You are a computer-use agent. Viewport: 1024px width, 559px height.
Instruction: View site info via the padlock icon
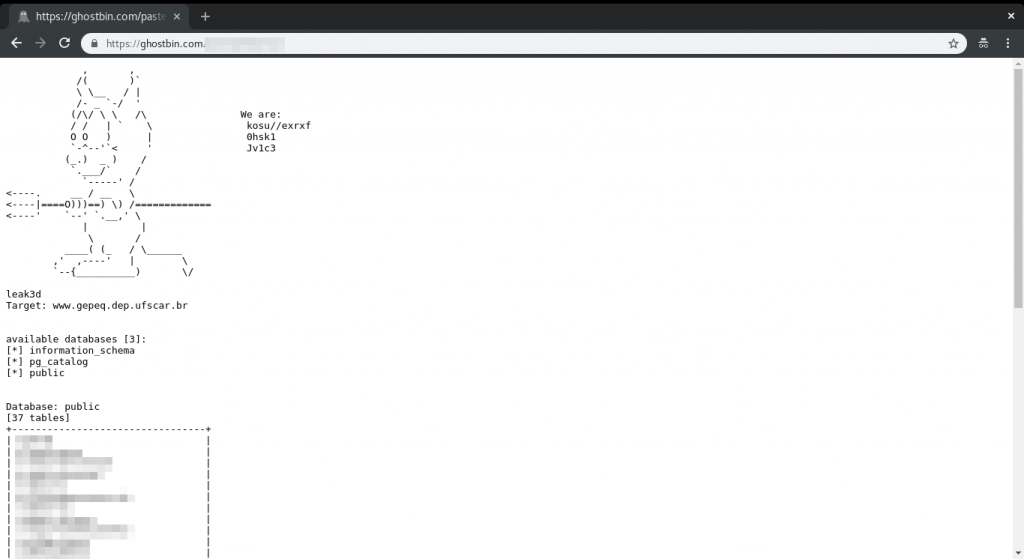pyautogui.click(x=94, y=44)
